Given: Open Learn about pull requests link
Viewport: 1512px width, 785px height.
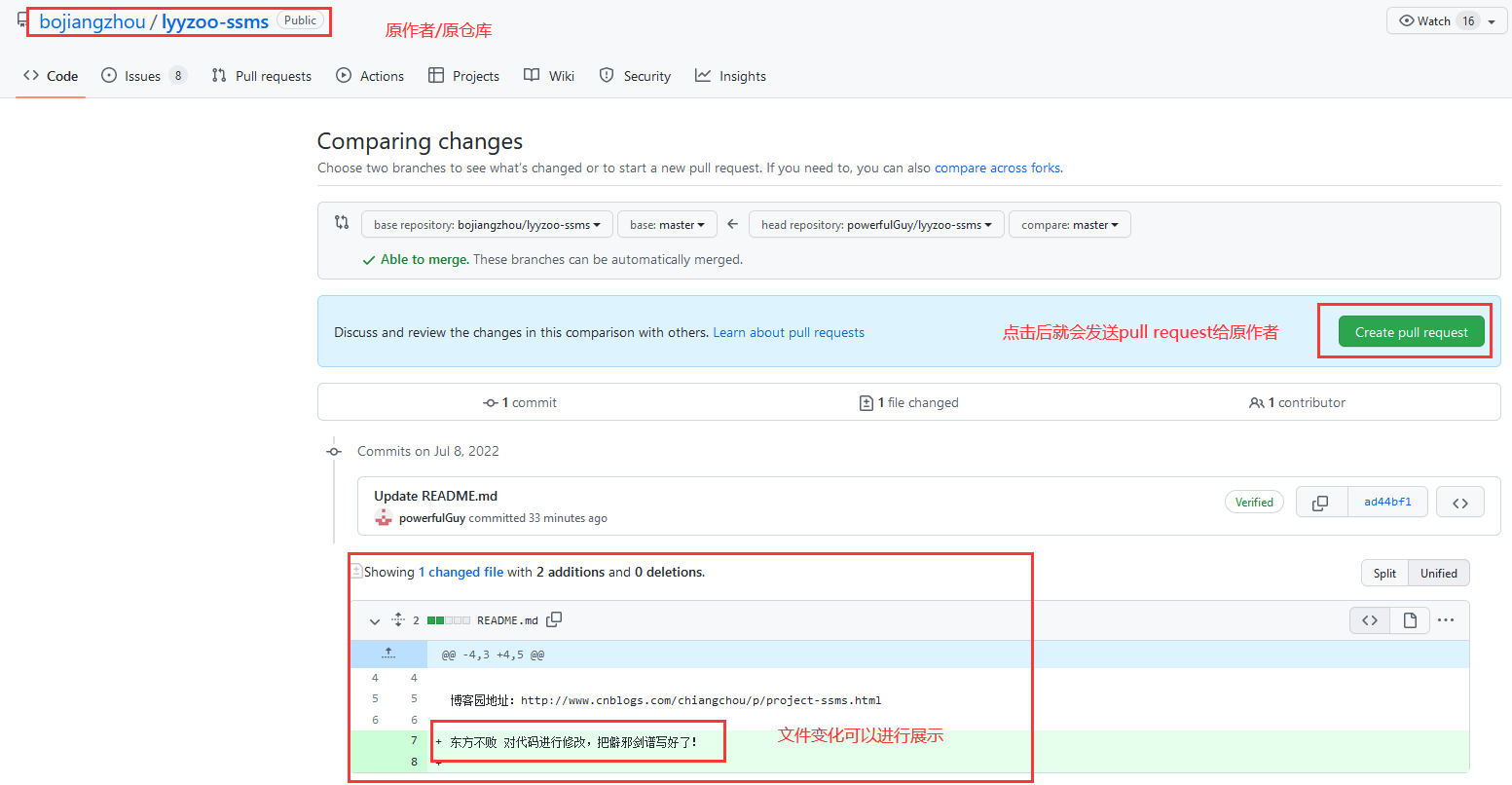Looking at the screenshot, I should click(789, 333).
